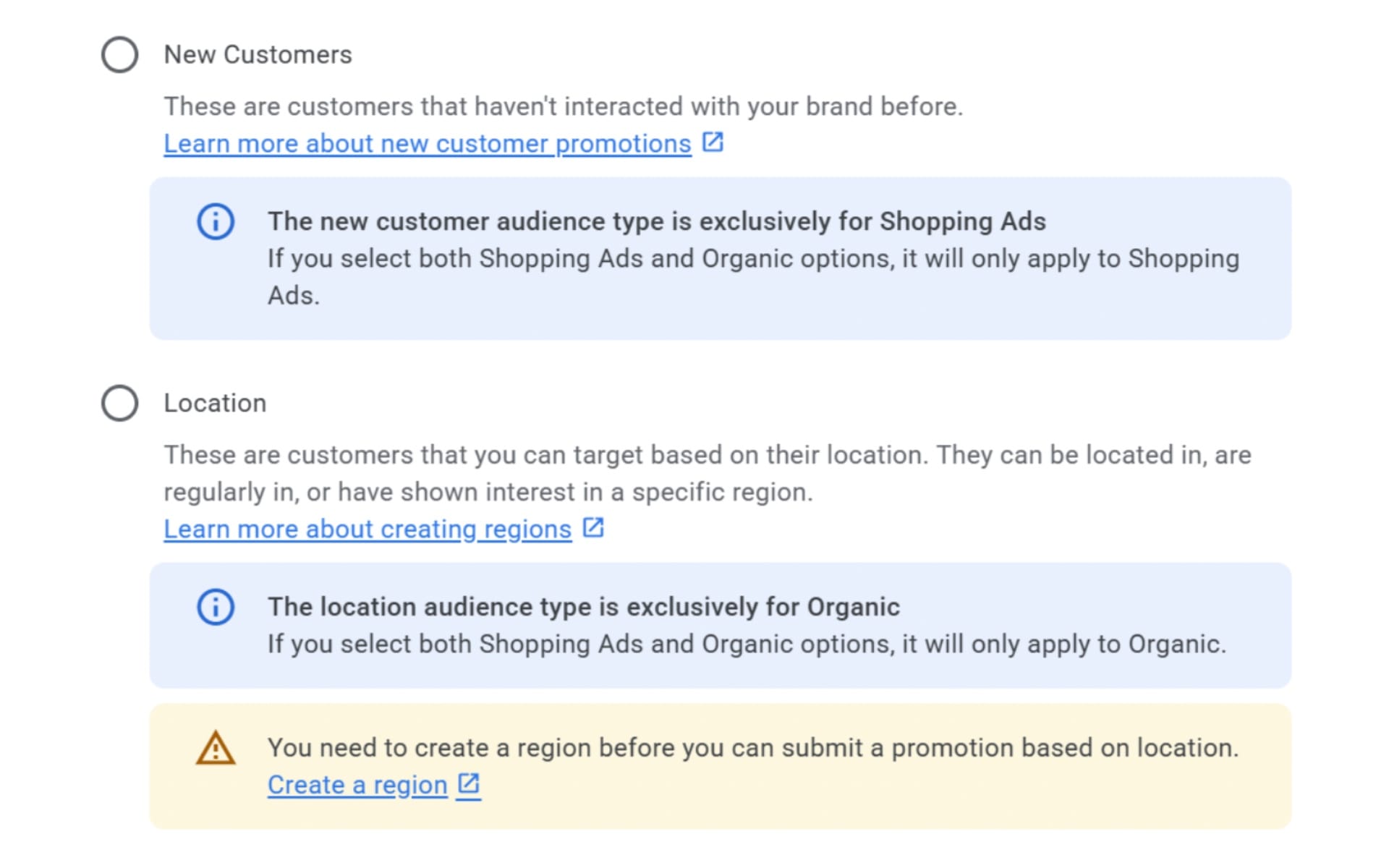Click the New Customers label text
Screen dimensions: 1389x868
(x=258, y=54)
